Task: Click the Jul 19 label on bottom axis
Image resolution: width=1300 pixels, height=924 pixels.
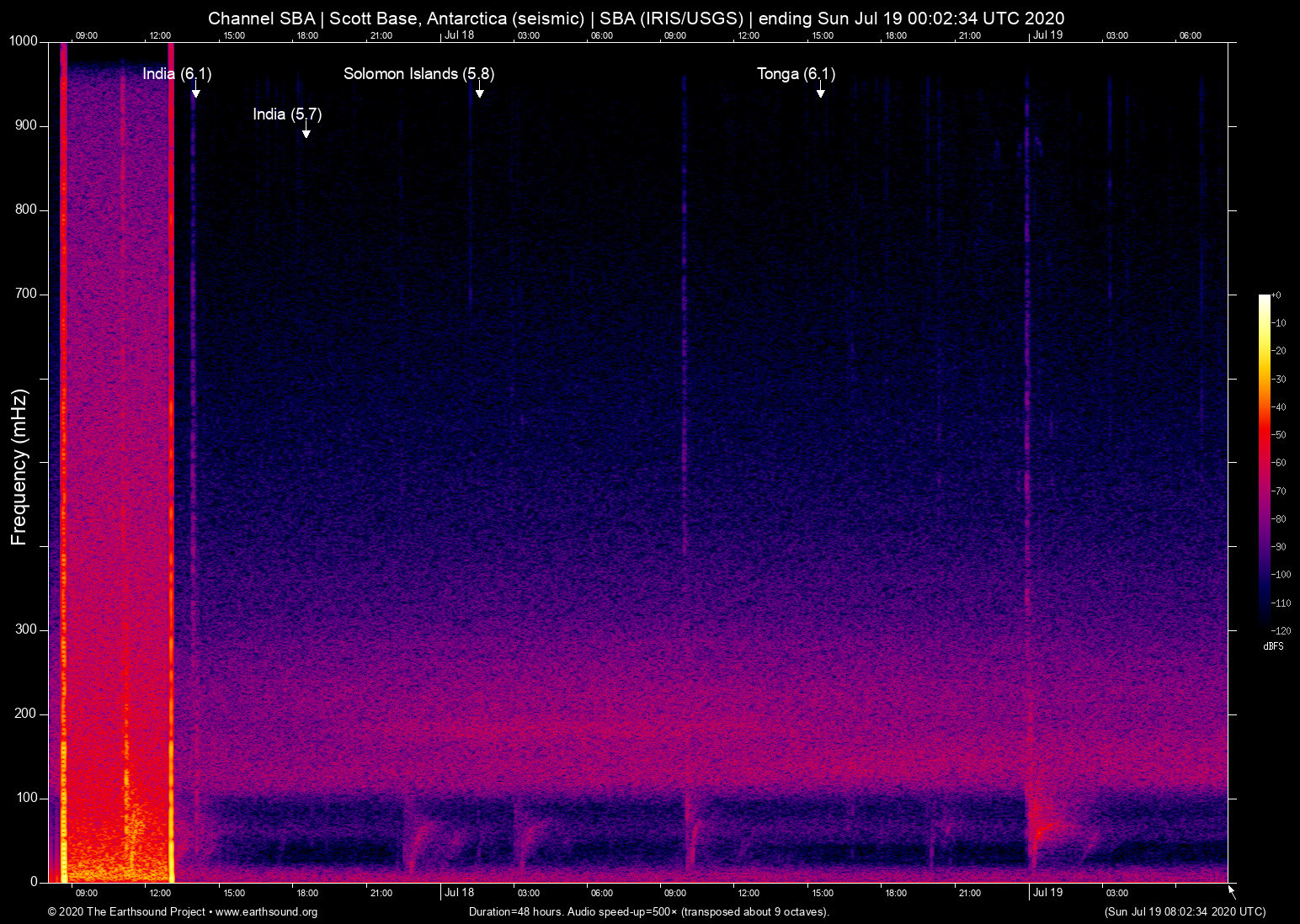Action: [x=1047, y=893]
